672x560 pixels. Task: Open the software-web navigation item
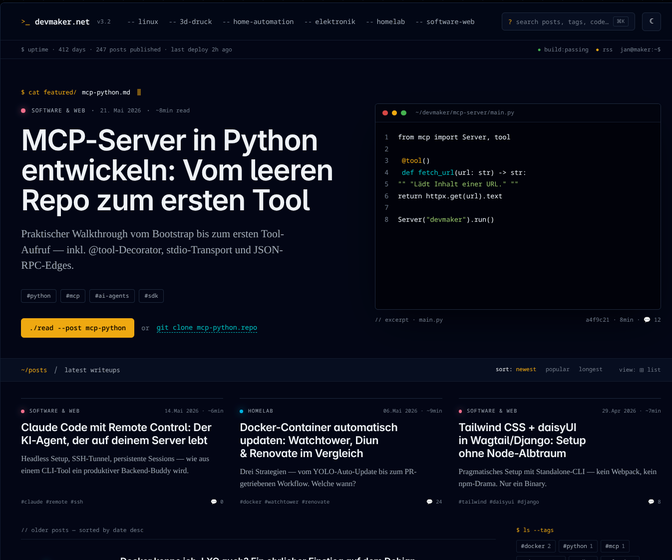pyautogui.click(x=445, y=22)
